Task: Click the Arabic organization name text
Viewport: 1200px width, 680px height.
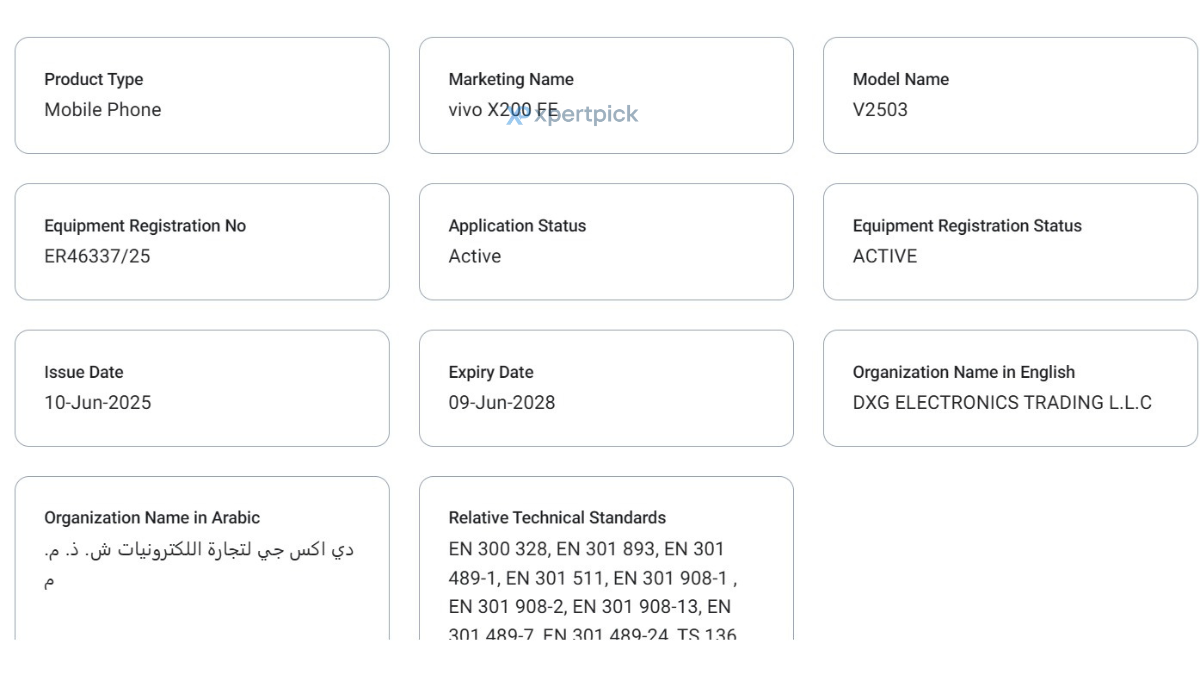Action: click(199, 564)
